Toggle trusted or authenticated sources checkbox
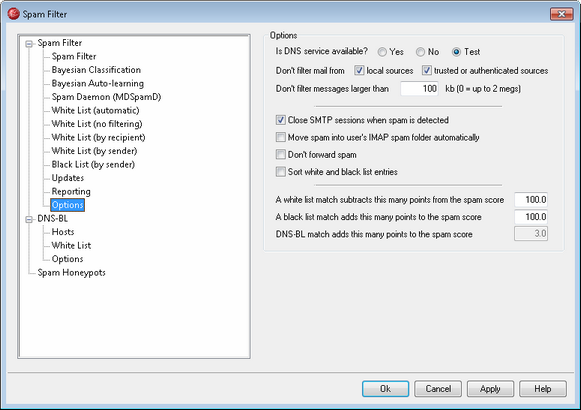The height and width of the screenshot is (410, 581). pos(427,70)
